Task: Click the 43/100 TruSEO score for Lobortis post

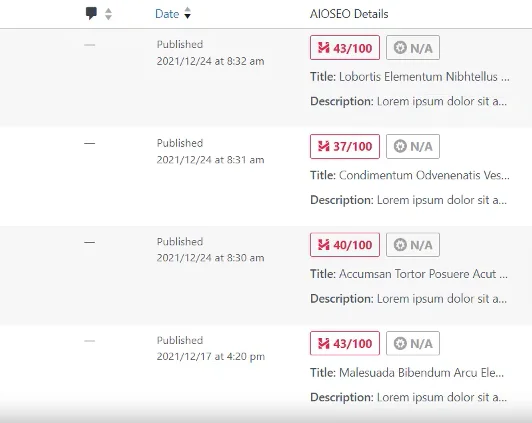Action: click(x=345, y=48)
